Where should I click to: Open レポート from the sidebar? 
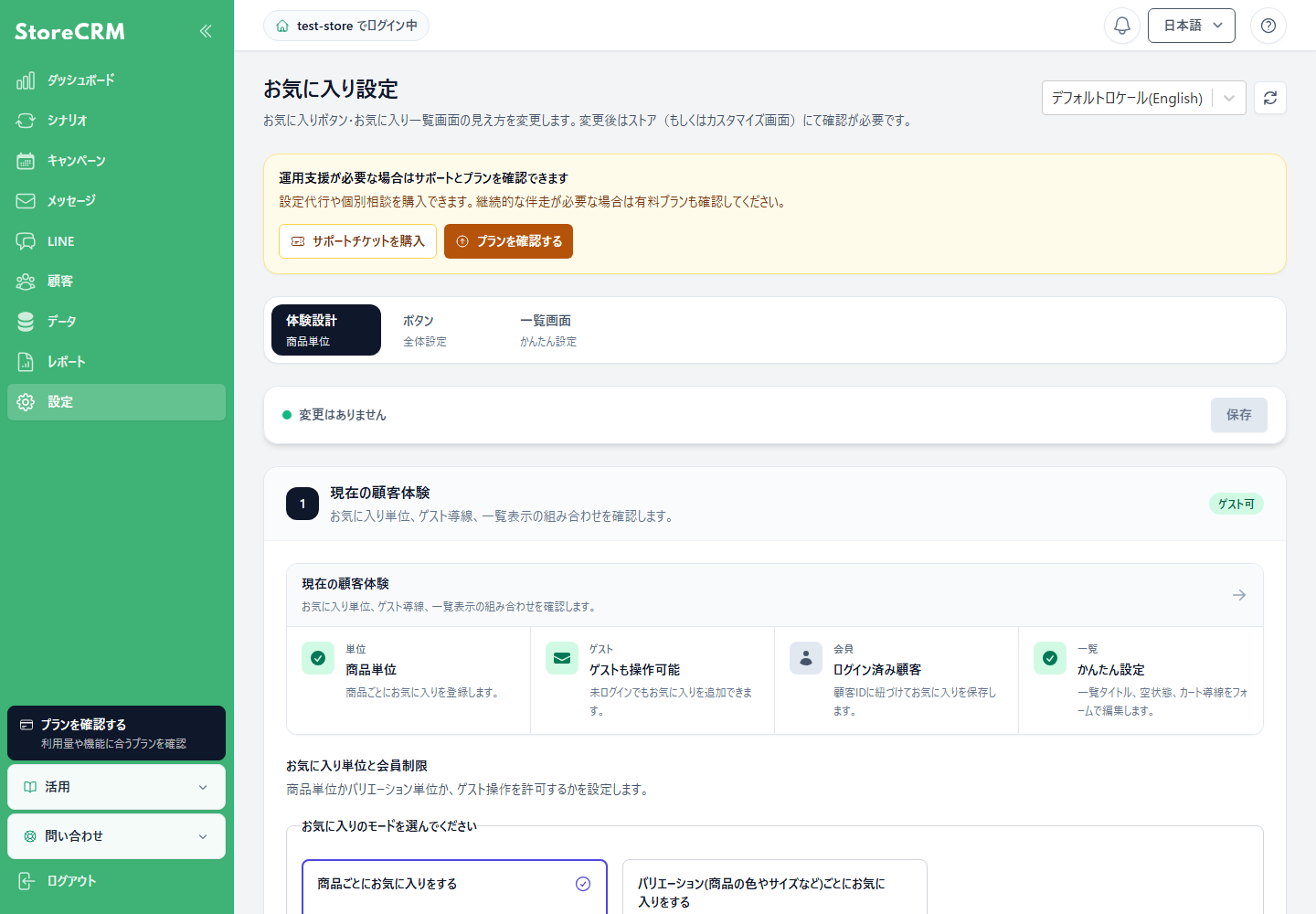pos(116,362)
